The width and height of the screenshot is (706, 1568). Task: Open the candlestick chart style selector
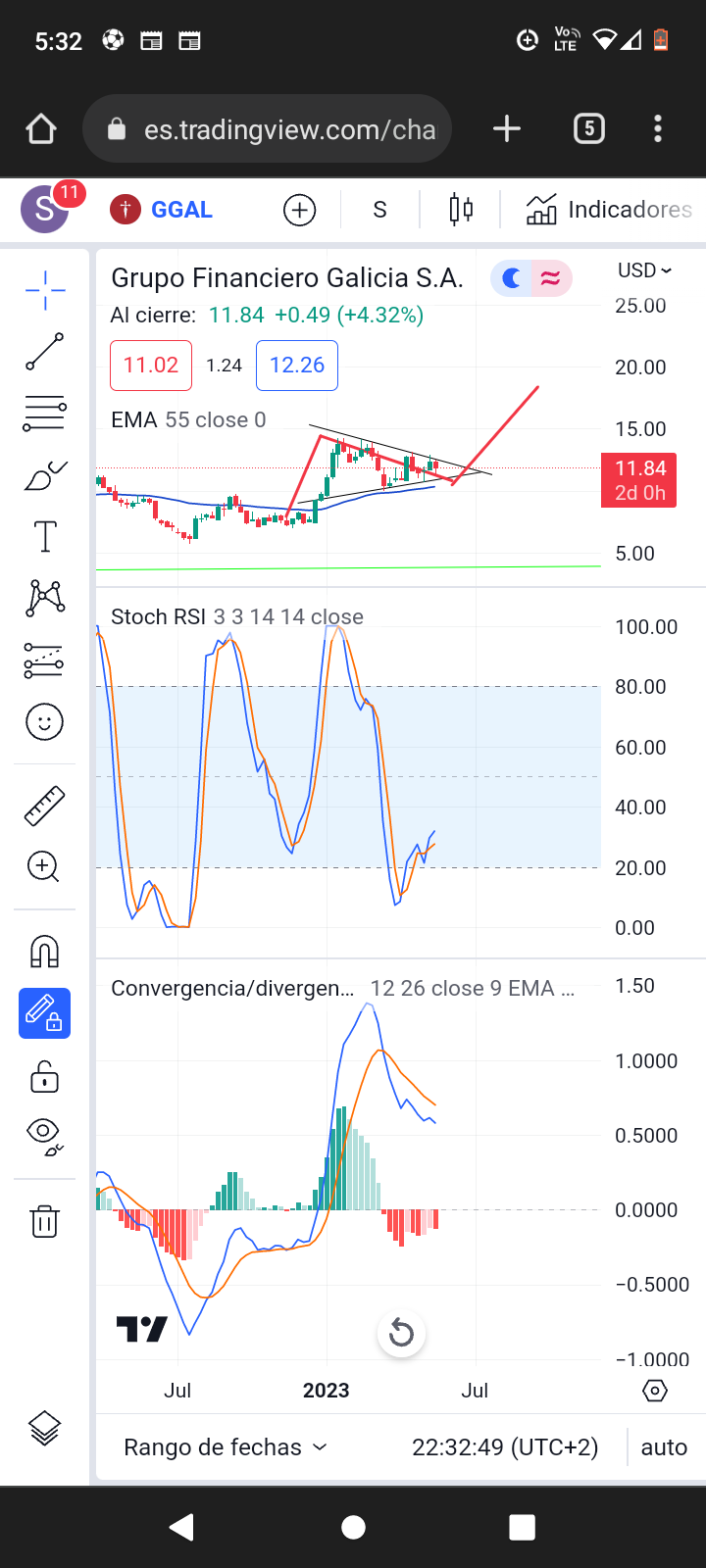[461, 210]
